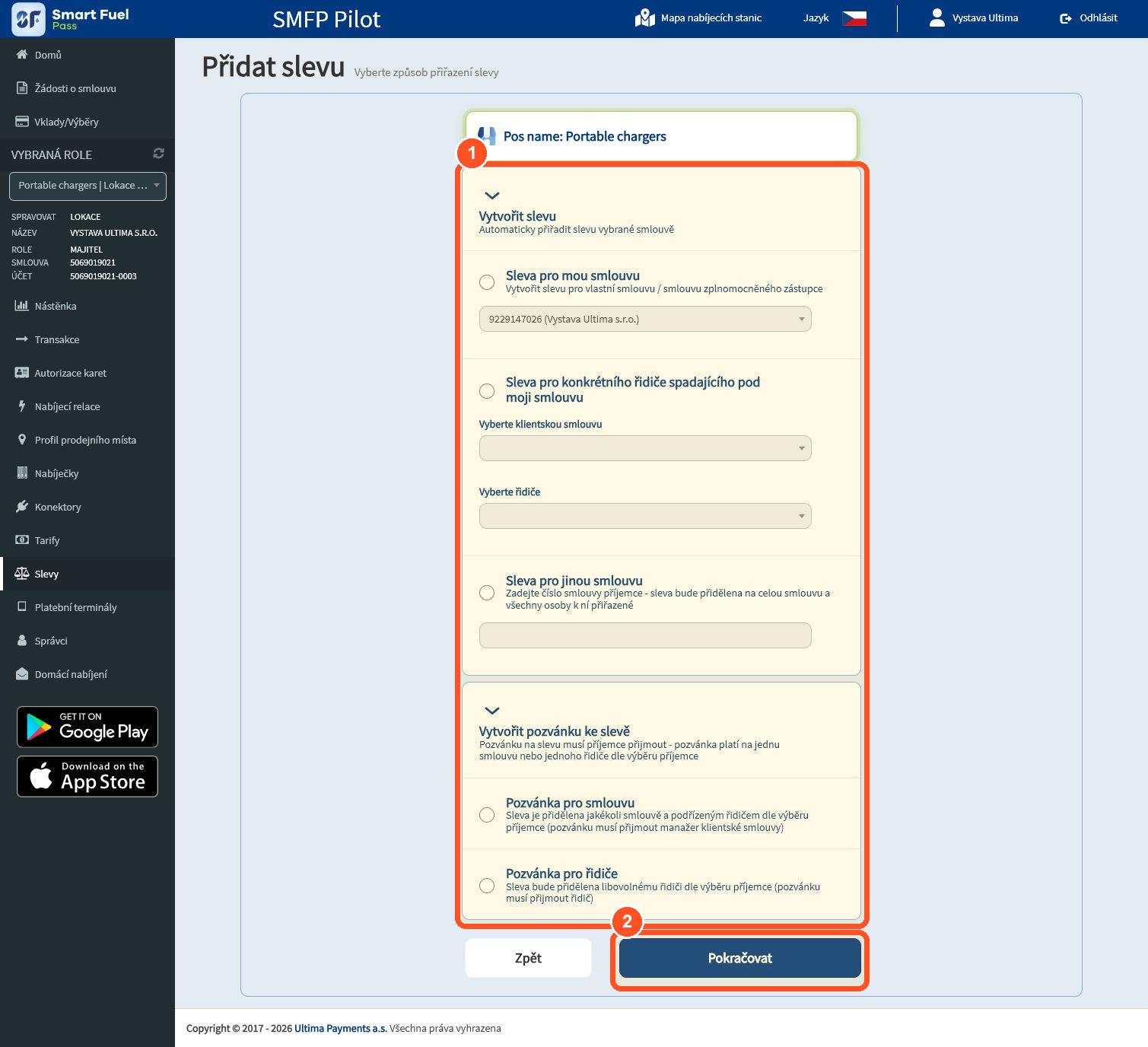
Task: Open Tarify menu item
Action: (87, 540)
